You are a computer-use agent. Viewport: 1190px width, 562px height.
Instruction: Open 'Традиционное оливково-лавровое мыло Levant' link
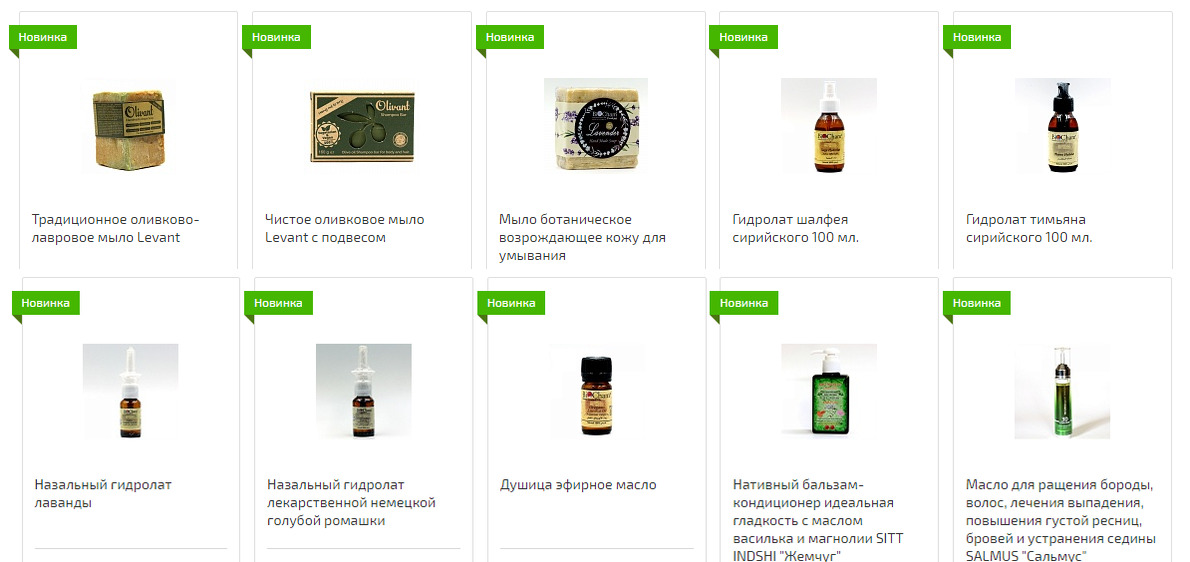coord(115,228)
